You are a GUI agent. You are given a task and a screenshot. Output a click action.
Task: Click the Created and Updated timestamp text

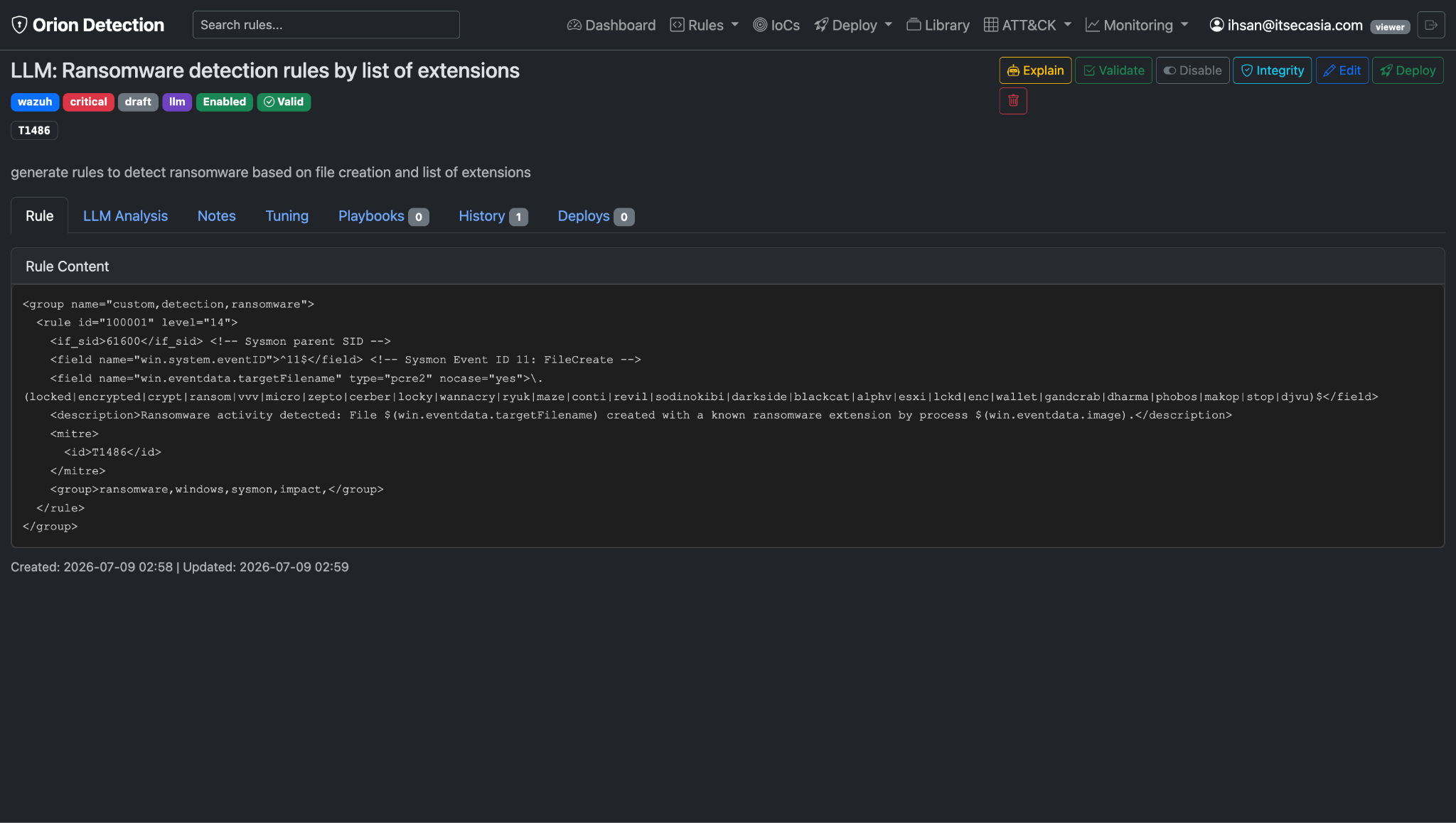click(x=180, y=567)
